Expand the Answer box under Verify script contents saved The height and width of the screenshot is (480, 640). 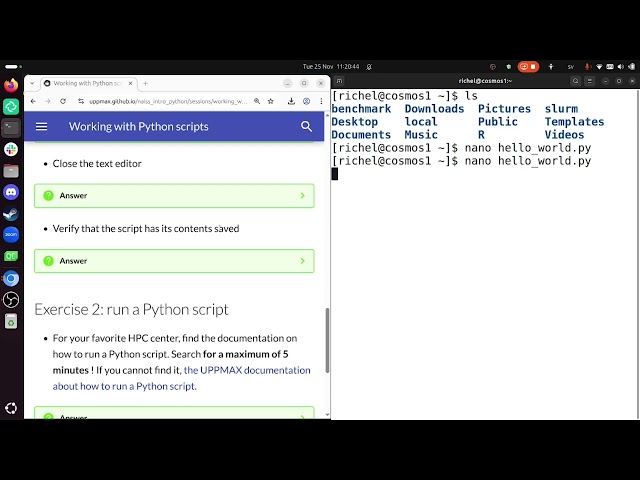174,261
